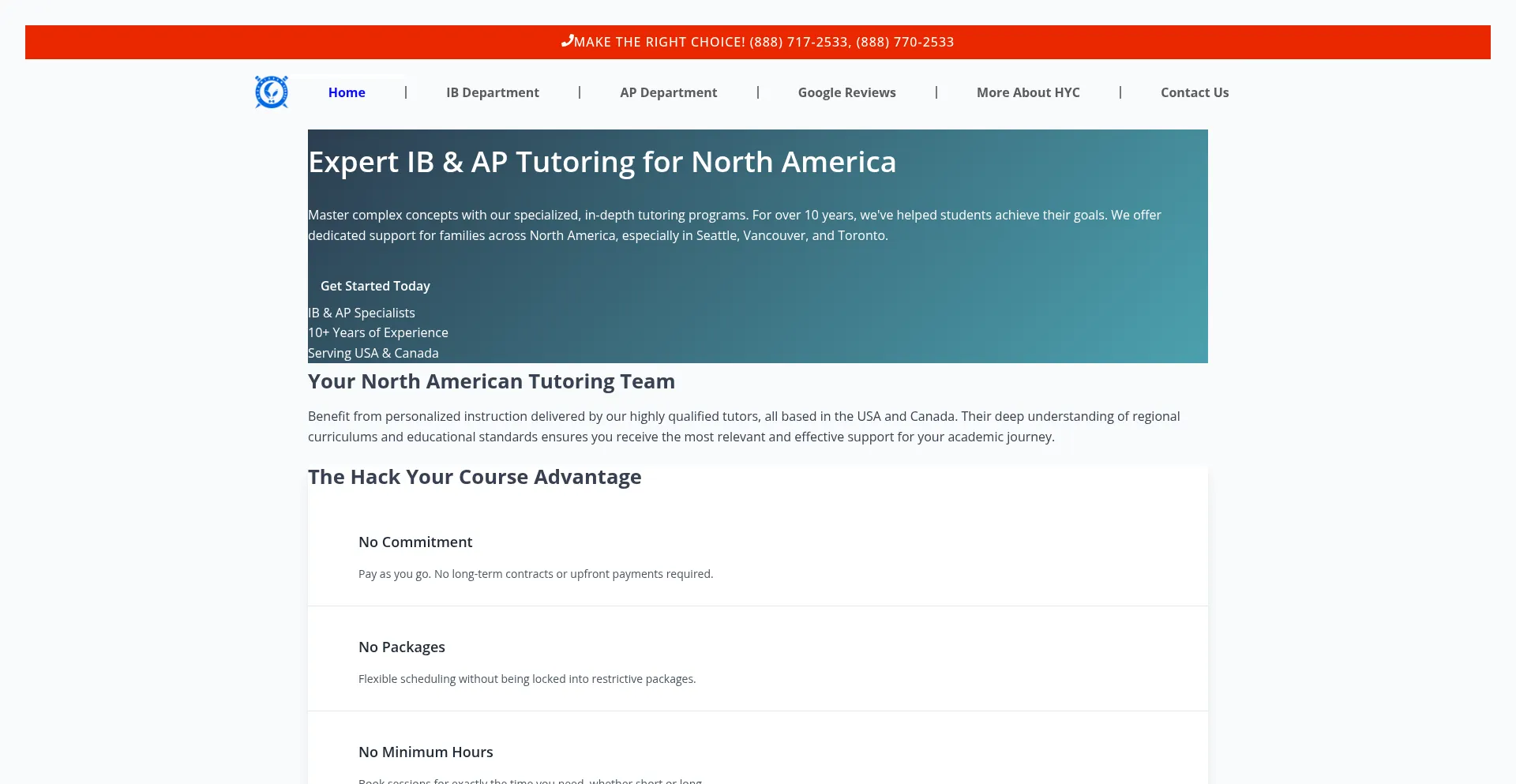Open the Home menu item
This screenshot has width=1516, height=784.
pos(347,92)
